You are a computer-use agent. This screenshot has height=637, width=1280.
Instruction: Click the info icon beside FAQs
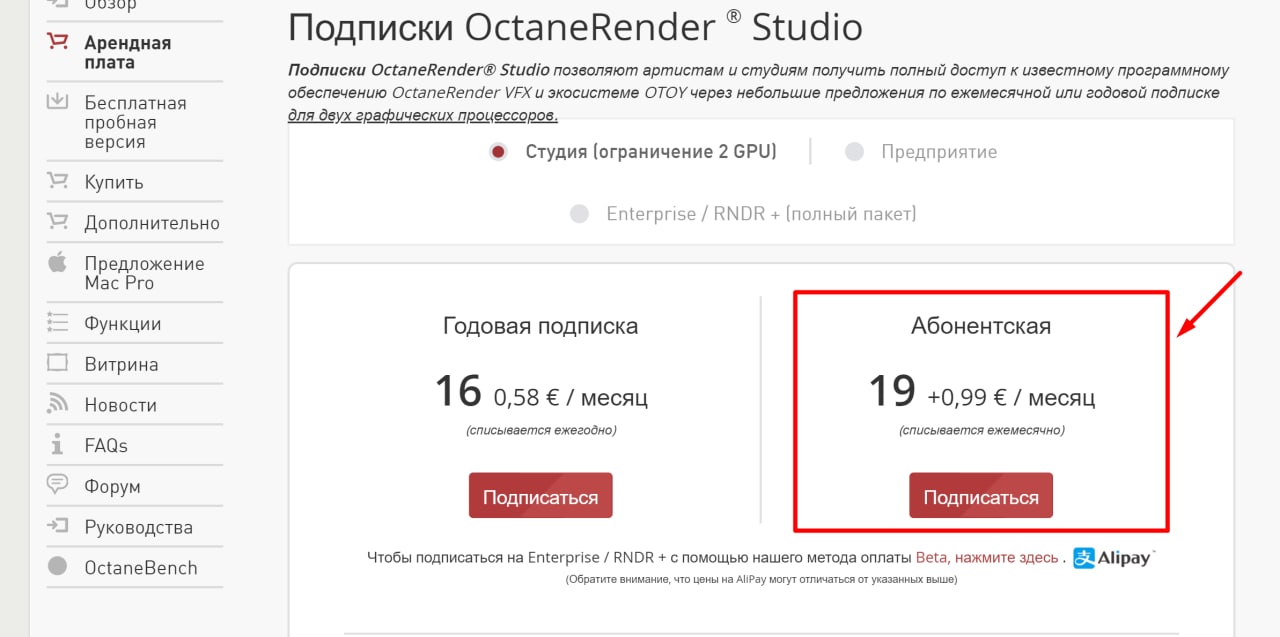(x=57, y=444)
